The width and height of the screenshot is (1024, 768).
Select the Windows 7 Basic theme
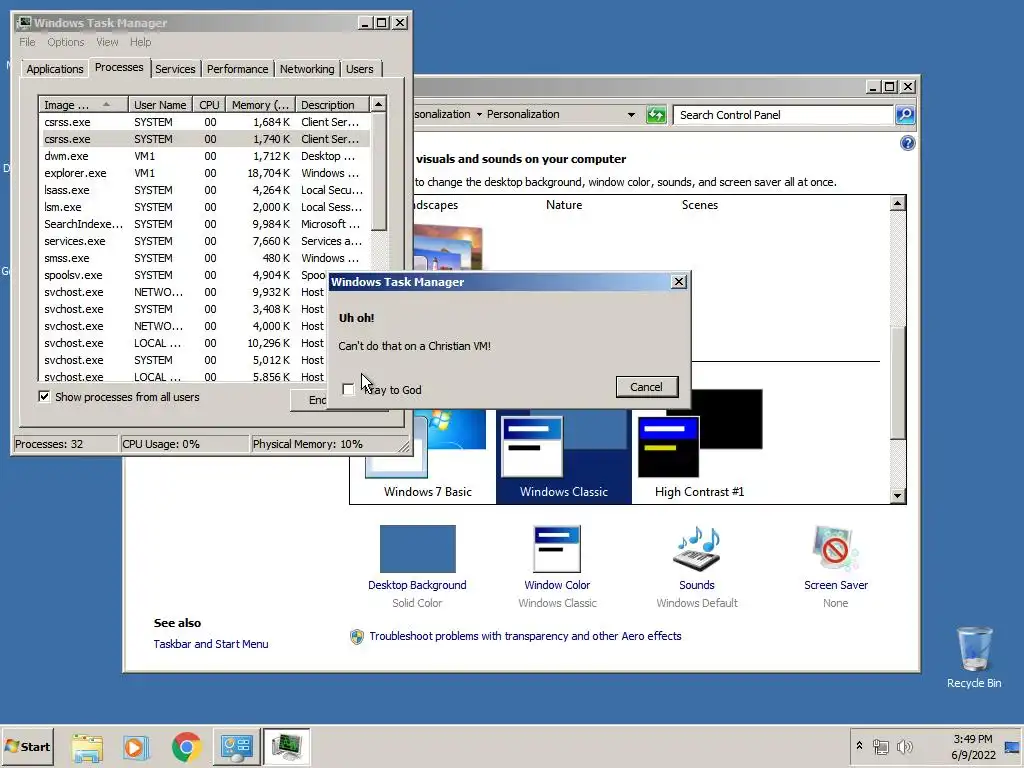tap(428, 456)
